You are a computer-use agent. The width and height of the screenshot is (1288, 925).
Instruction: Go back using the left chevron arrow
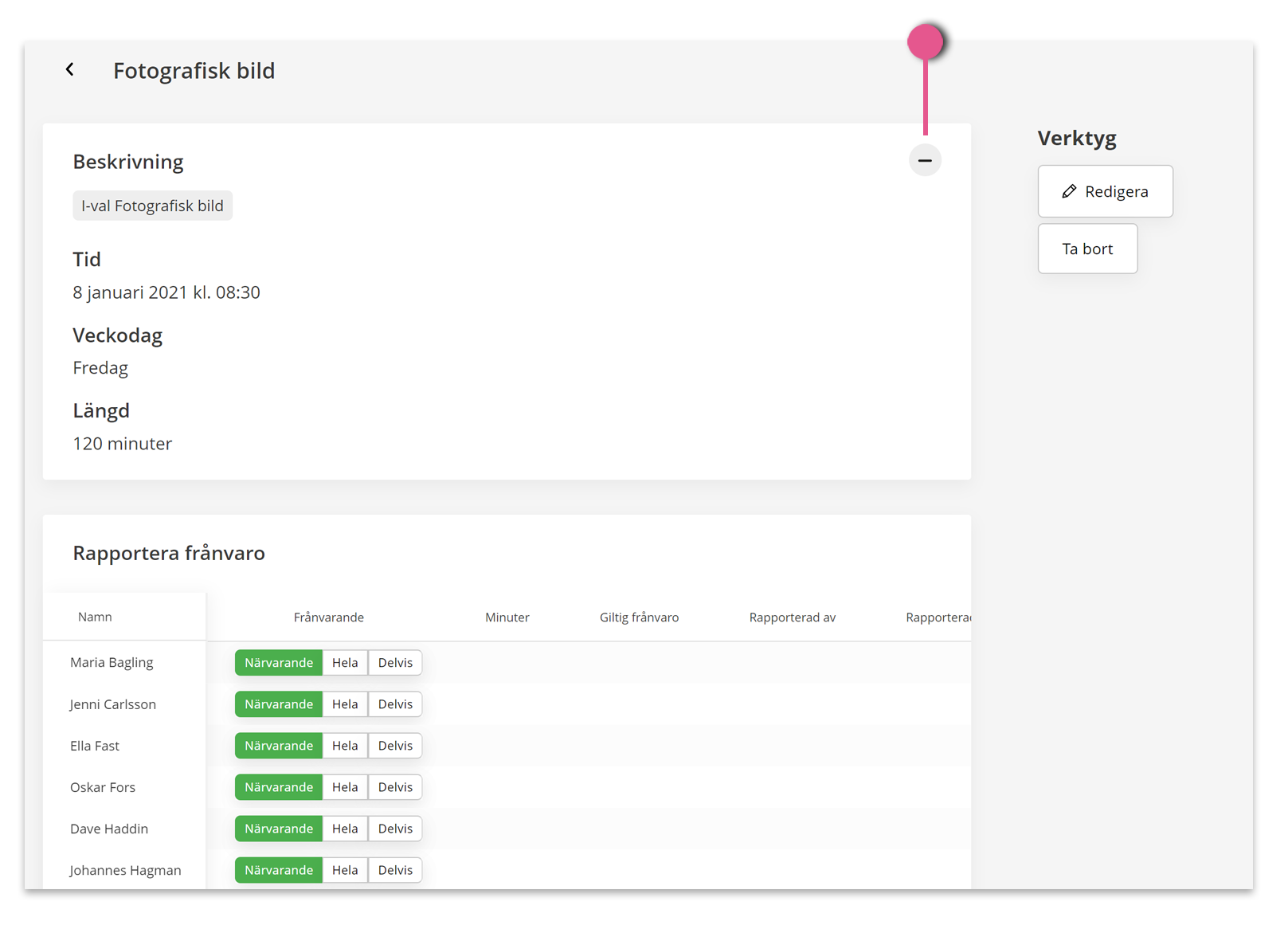point(70,70)
